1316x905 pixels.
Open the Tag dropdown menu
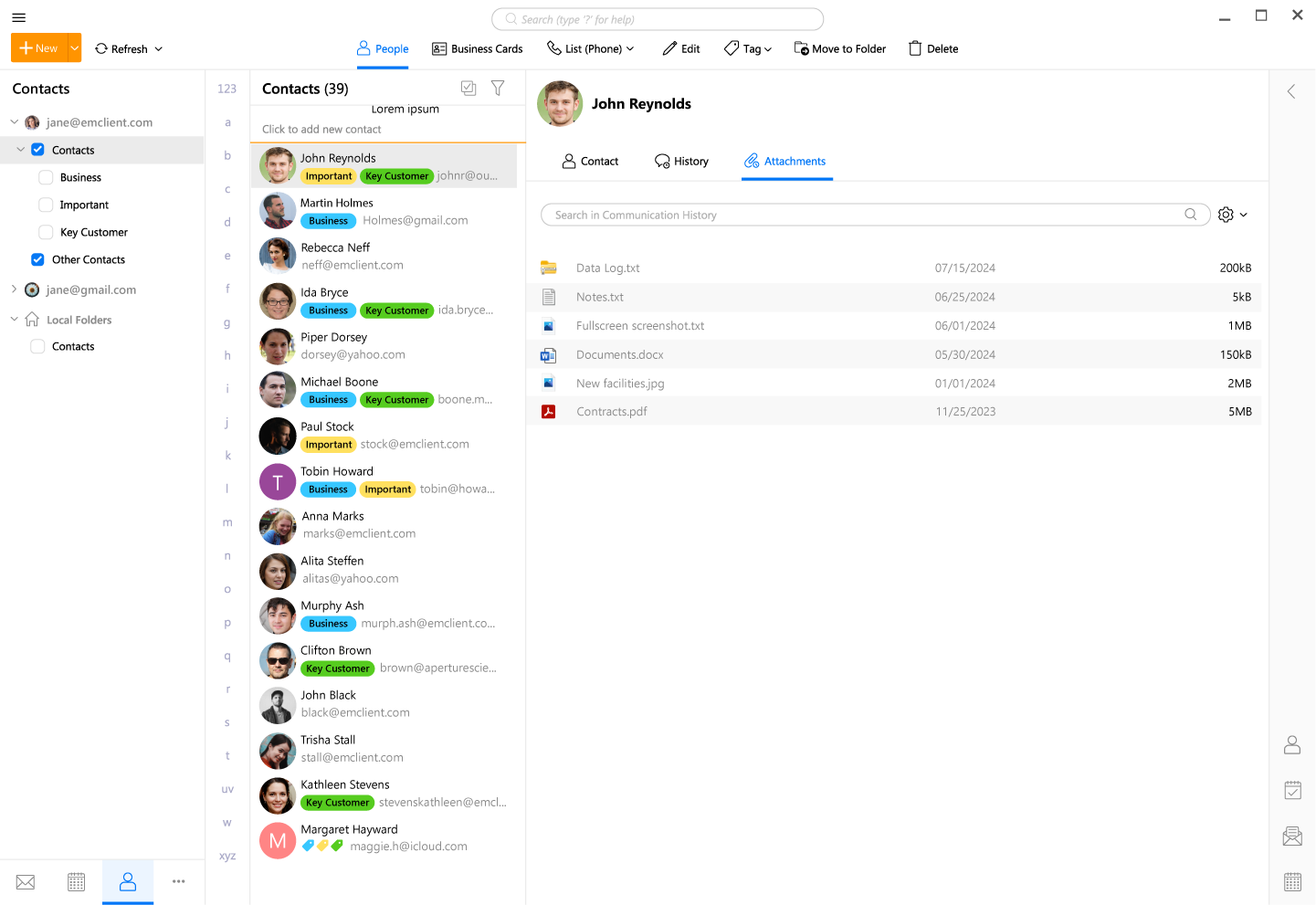748,48
